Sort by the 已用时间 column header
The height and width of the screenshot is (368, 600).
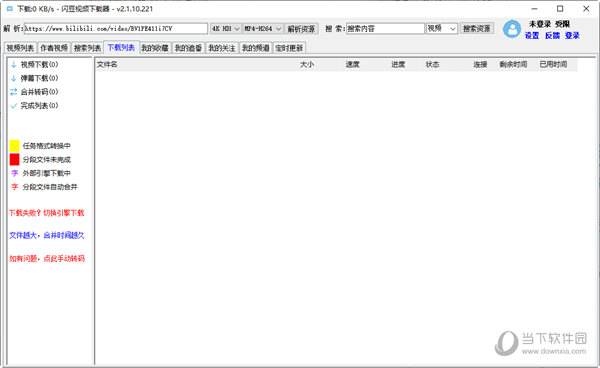coord(553,65)
